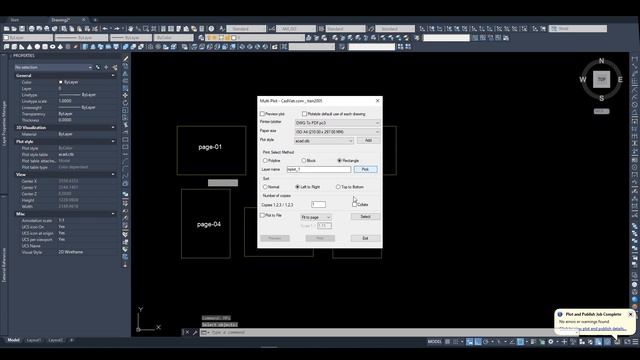Switch to the Layout1 tab
The height and width of the screenshot is (360, 640).
point(33,340)
